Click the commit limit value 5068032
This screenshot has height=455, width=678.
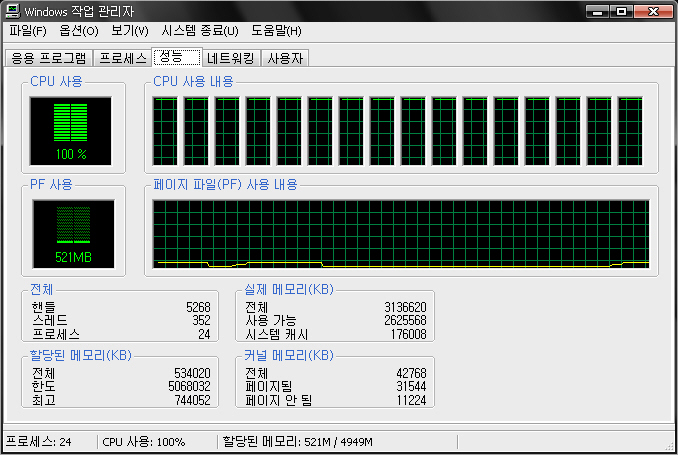189,386
